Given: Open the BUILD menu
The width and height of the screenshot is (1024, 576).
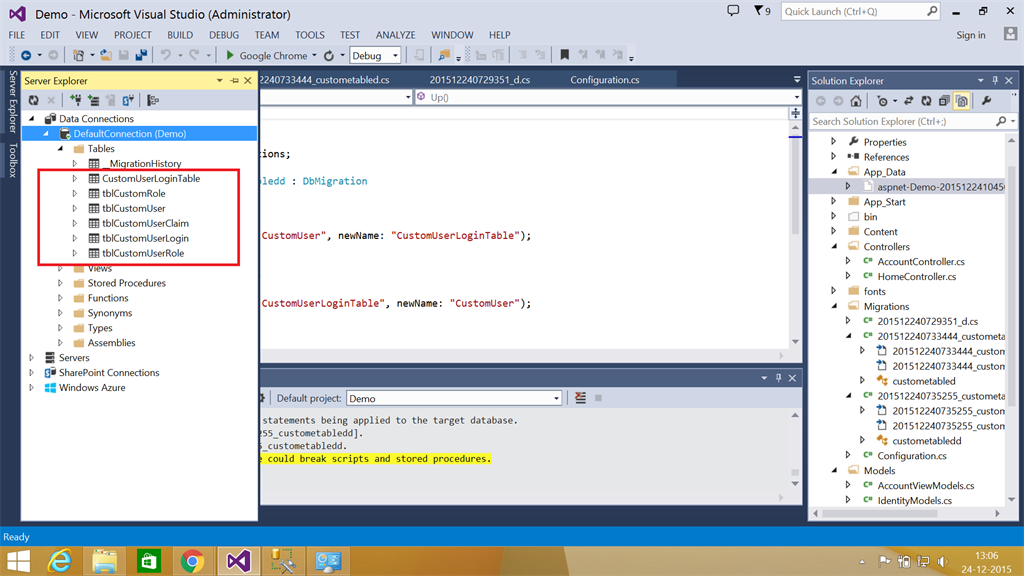Looking at the screenshot, I should [180, 35].
